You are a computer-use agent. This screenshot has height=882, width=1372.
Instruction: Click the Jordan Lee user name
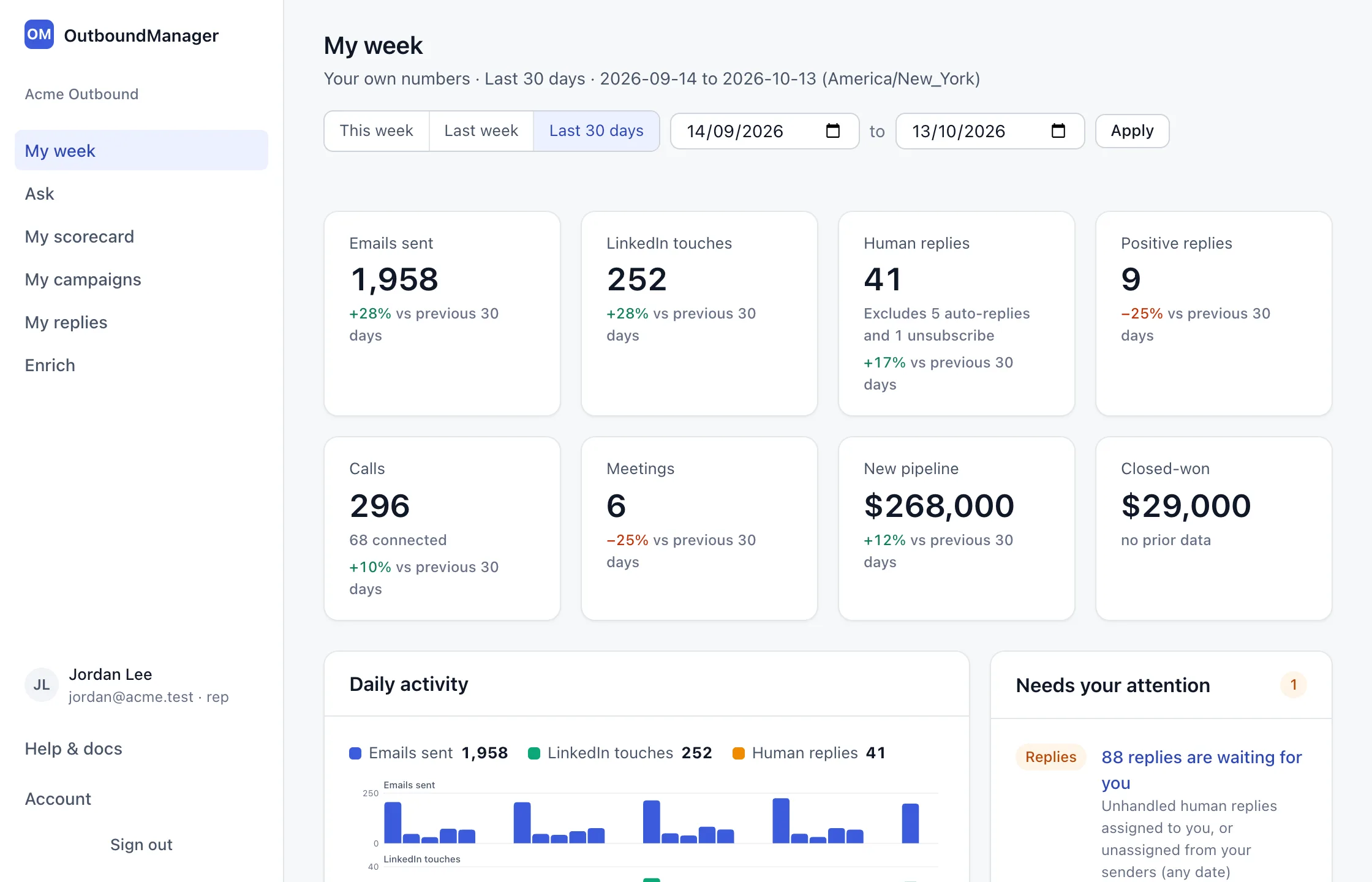(x=110, y=674)
